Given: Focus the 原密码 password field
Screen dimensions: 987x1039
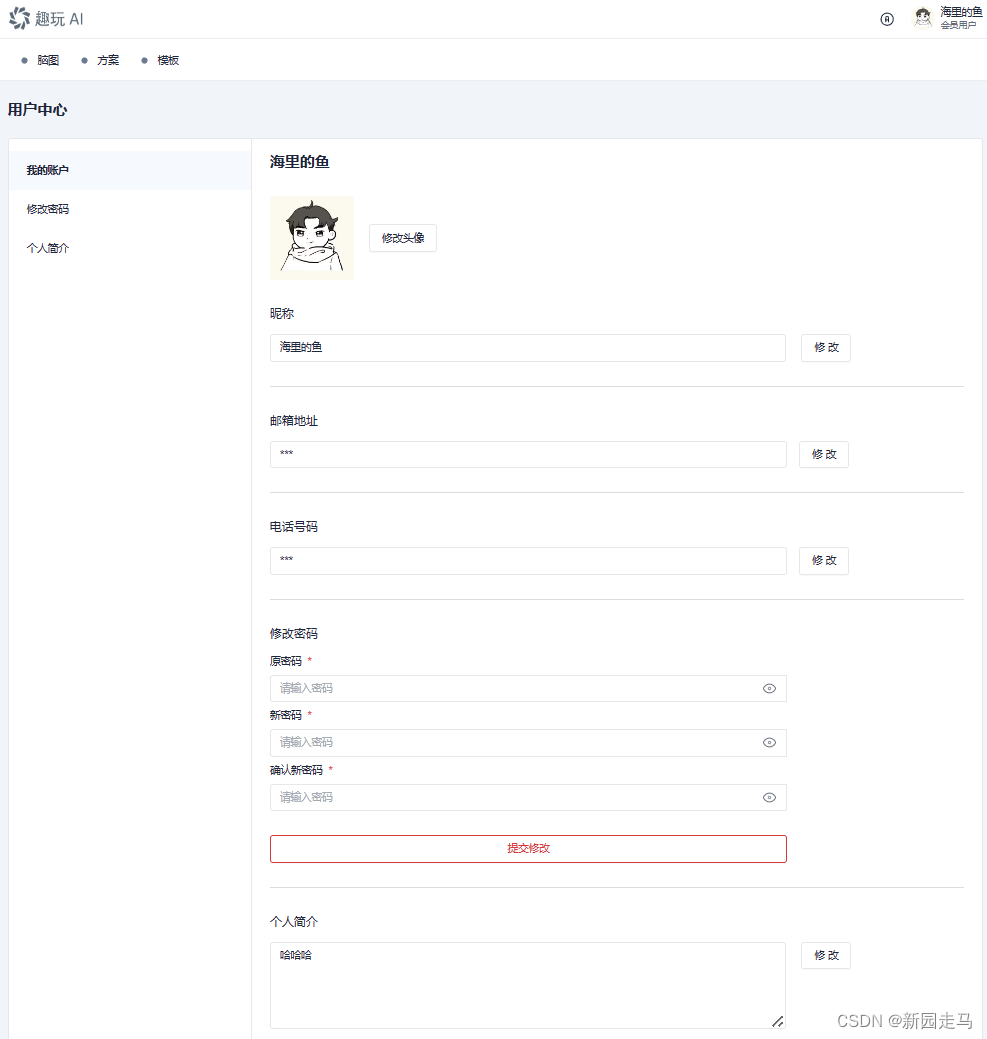Looking at the screenshot, I should click(x=528, y=688).
